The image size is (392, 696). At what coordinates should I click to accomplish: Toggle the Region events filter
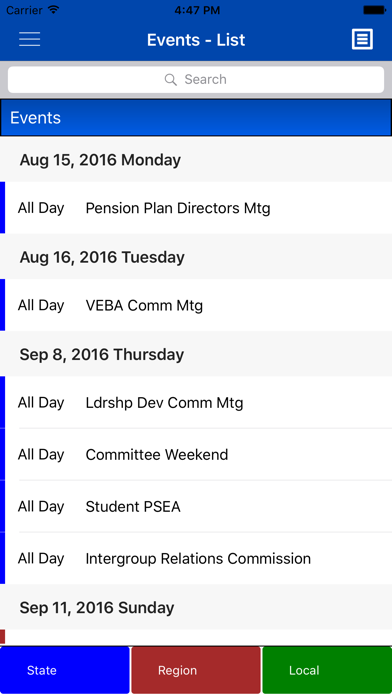click(196, 670)
